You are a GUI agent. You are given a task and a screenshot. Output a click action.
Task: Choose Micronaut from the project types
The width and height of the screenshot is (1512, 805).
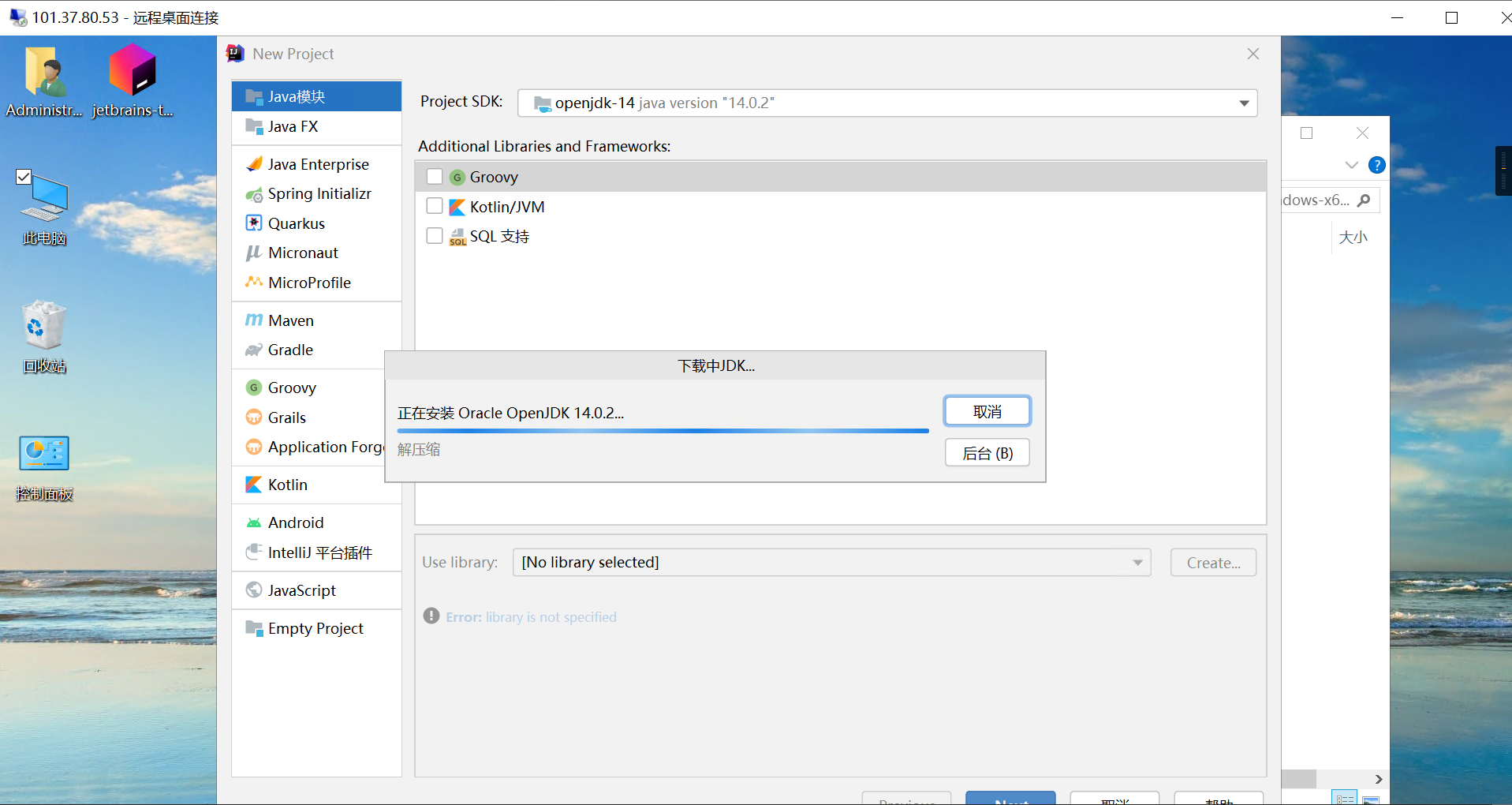316,253
